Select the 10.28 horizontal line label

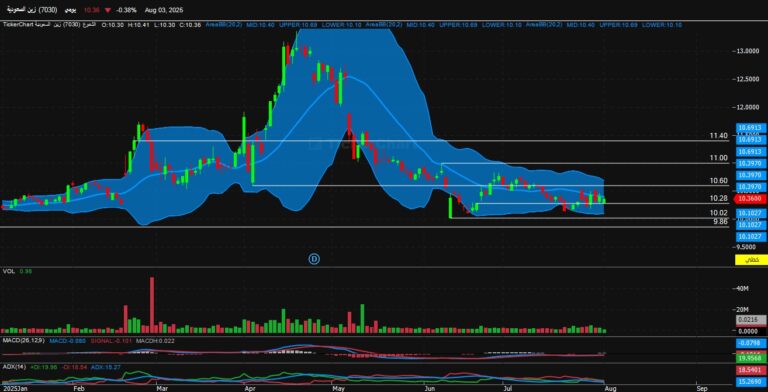point(719,198)
